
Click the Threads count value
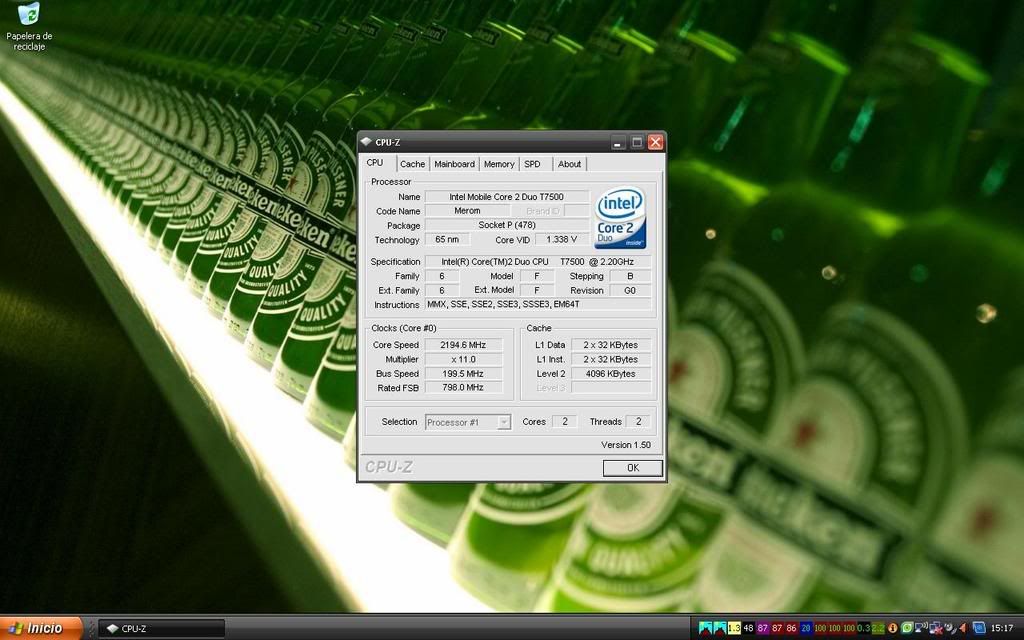(x=638, y=422)
